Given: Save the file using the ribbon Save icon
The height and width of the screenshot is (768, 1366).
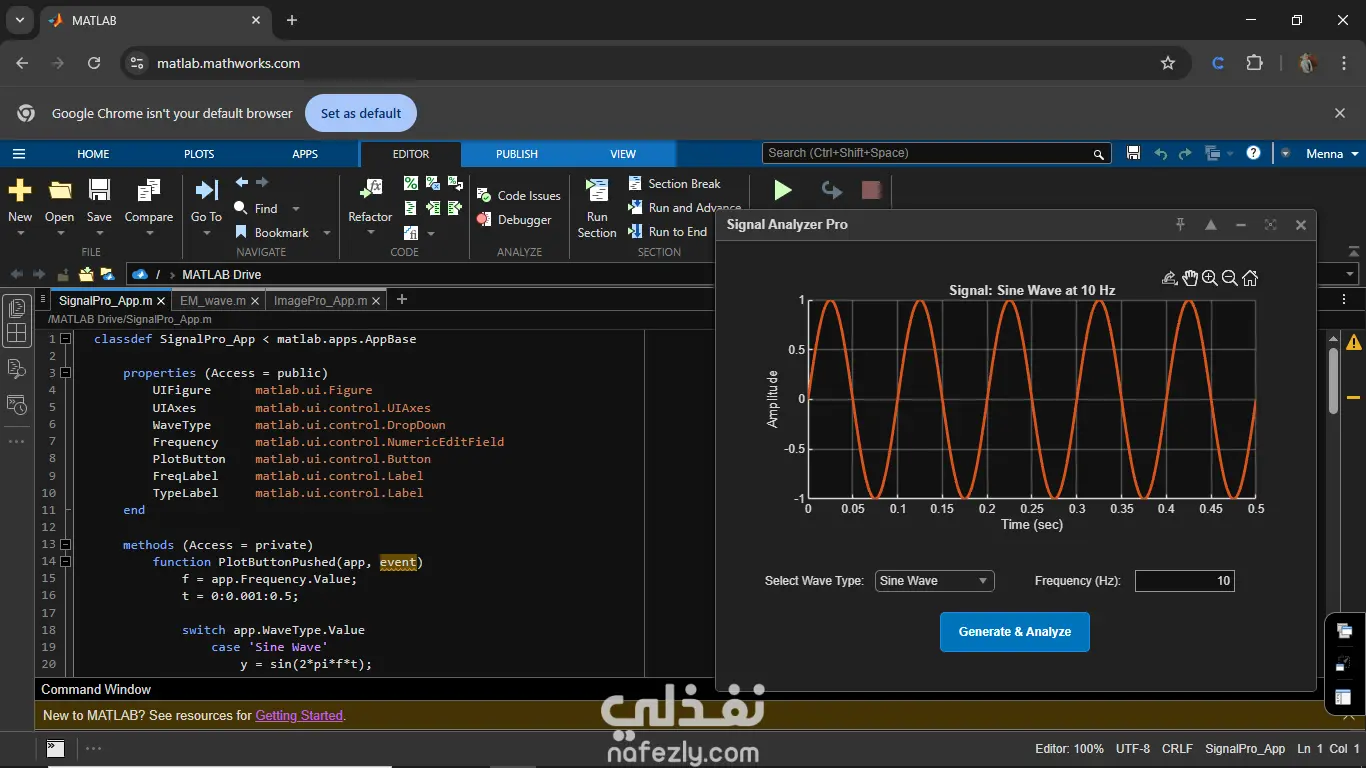Looking at the screenshot, I should click(x=99, y=190).
